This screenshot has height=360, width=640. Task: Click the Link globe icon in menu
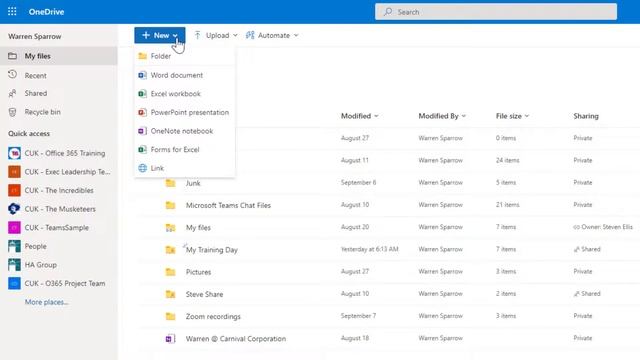(x=142, y=168)
